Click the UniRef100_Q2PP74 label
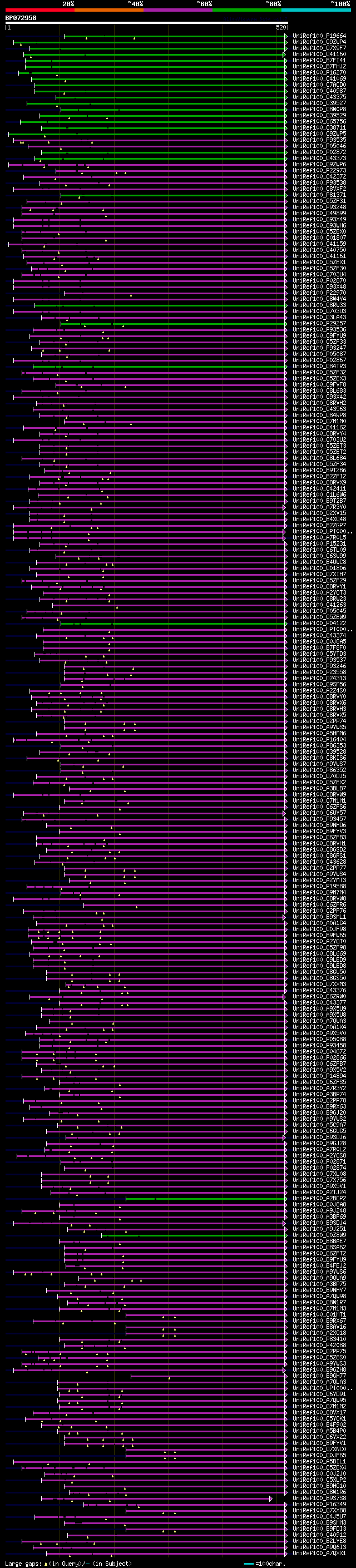The image size is (356, 1568). (319, 721)
